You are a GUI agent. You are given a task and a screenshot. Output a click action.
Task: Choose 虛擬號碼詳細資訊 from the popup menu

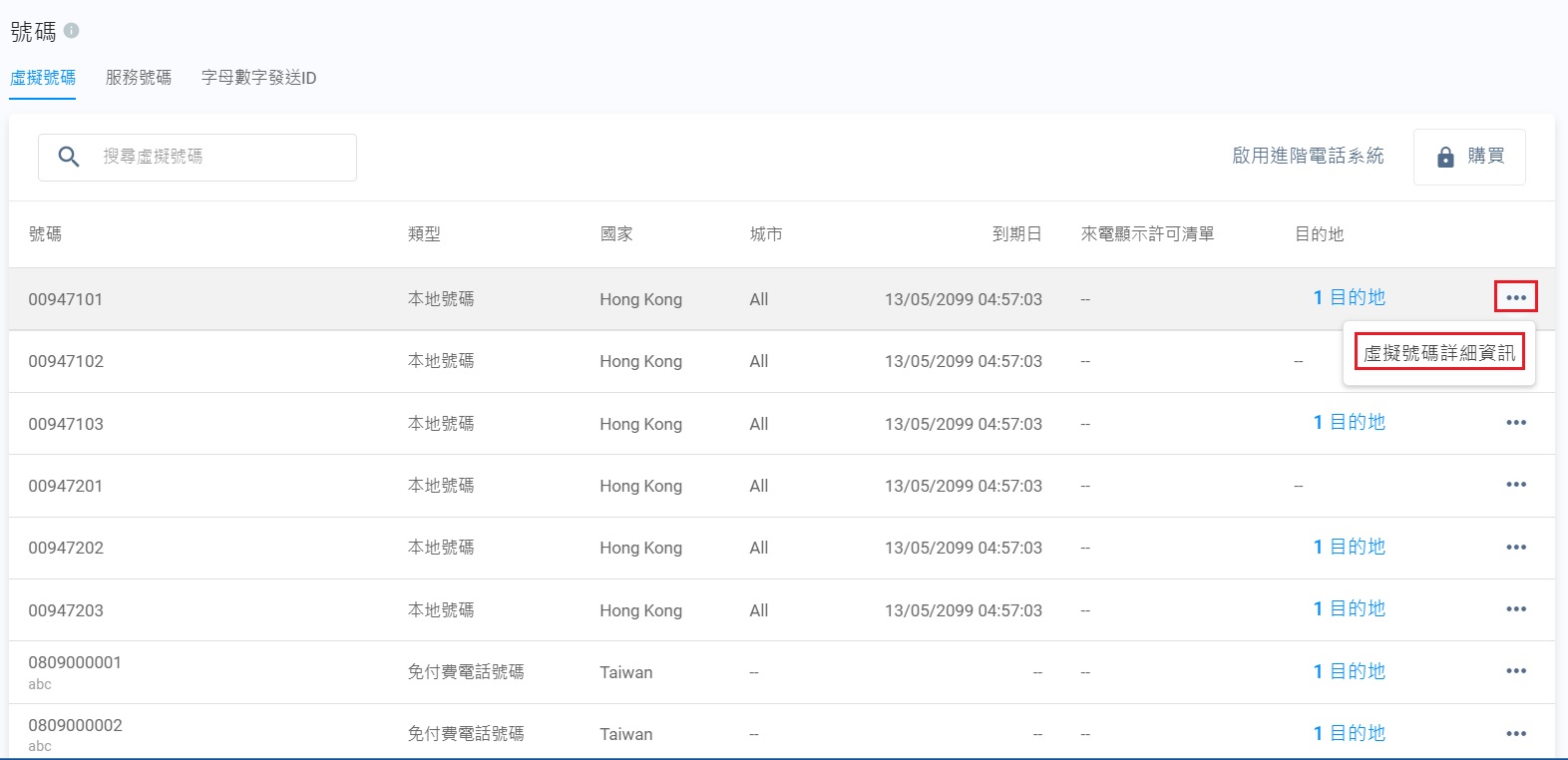click(1439, 352)
